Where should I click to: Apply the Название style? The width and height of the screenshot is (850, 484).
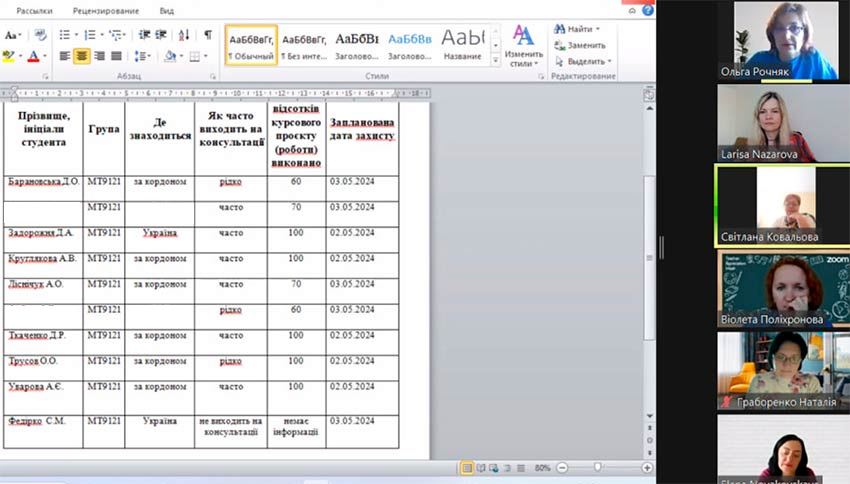(x=462, y=45)
